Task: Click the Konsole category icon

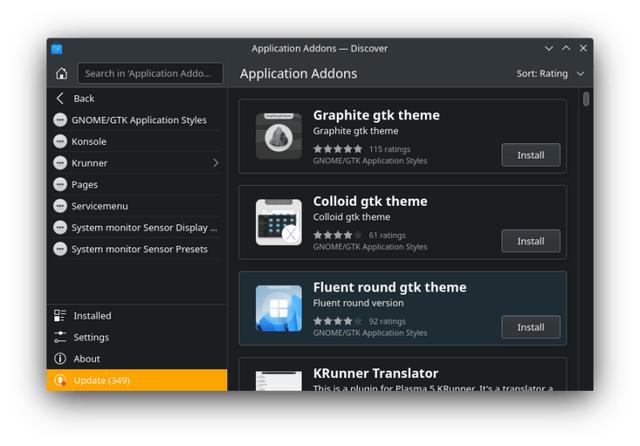Action: tap(60, 141)
